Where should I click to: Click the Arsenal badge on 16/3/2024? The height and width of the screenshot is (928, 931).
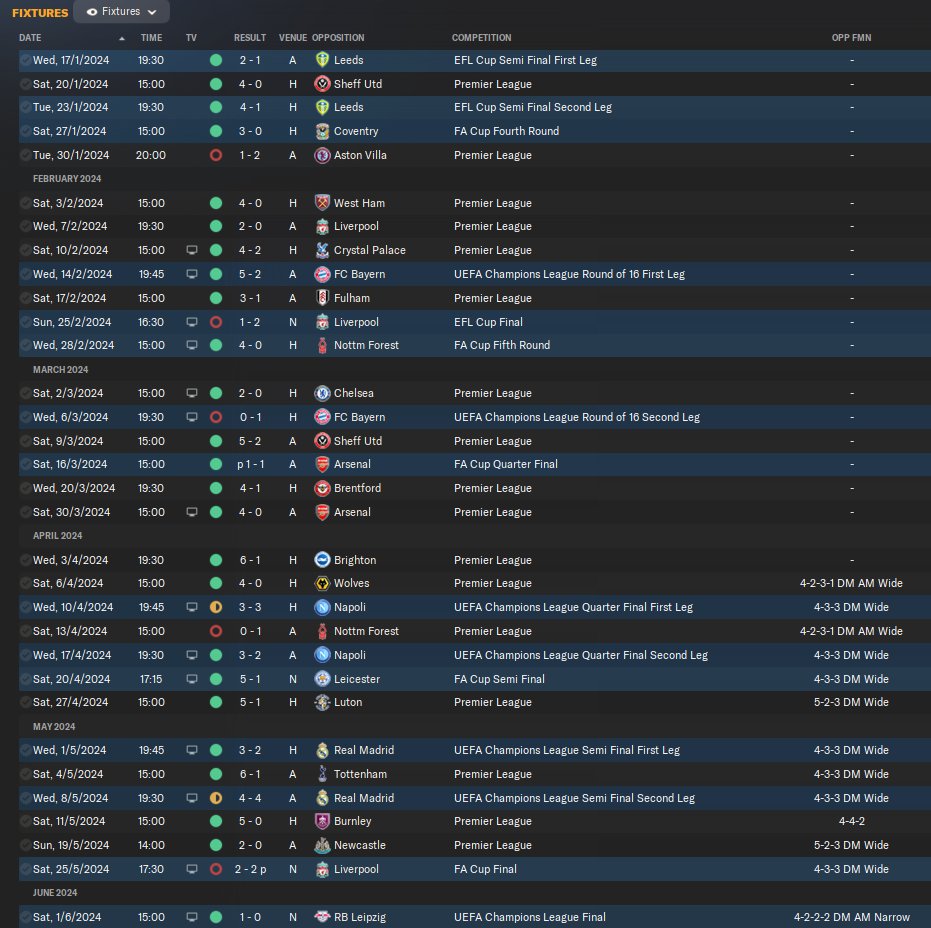(x=322, y=464)
